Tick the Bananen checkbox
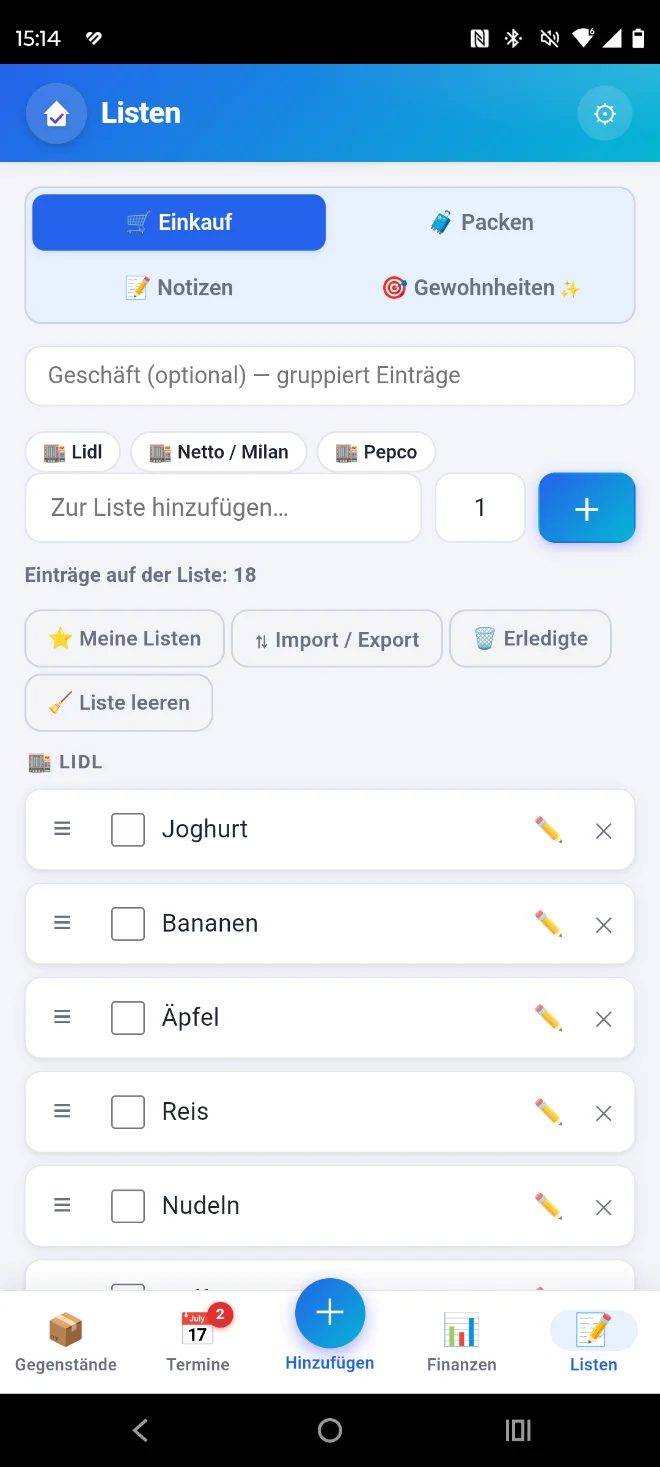The width and height of the screenshot is (660, 1467). coord(128,923)
